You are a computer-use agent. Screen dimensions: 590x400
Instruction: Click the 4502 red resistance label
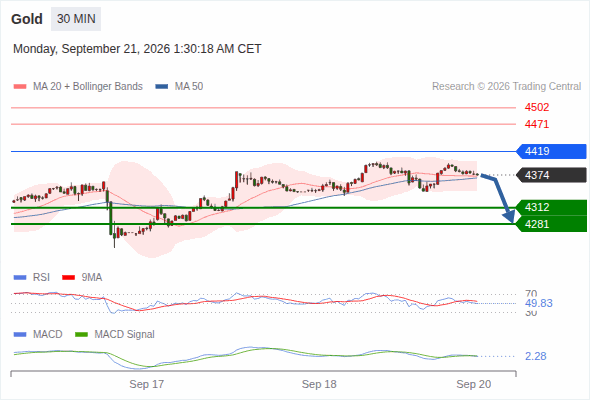tap(537, 107)
